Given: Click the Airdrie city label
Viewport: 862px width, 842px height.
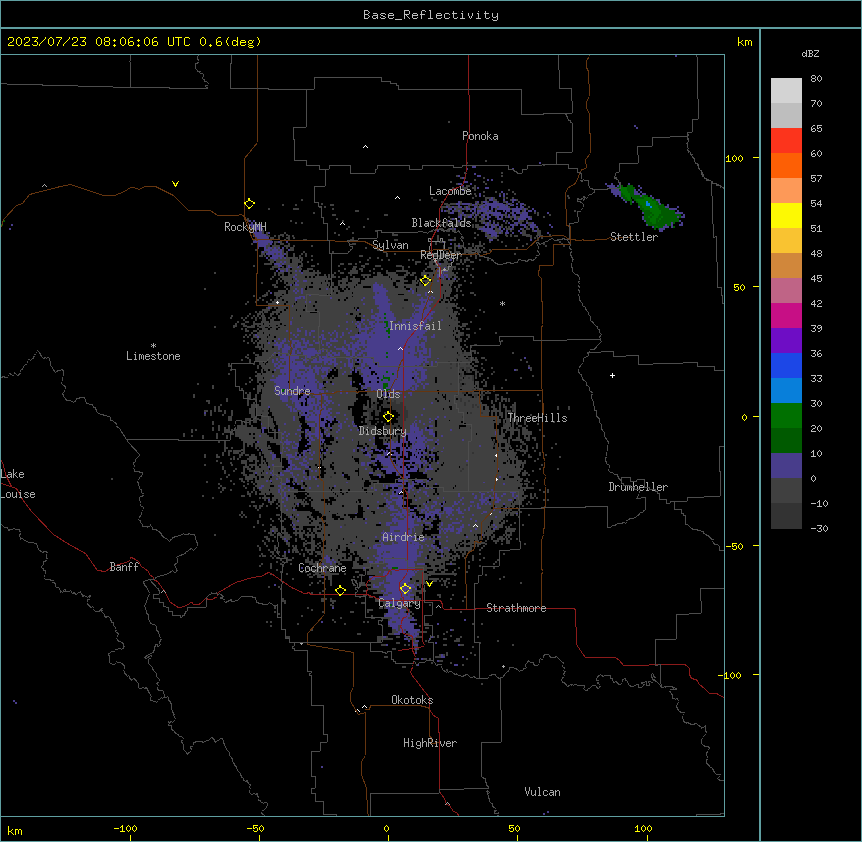Looking at the screenshot, I should (x=403, y=537).
